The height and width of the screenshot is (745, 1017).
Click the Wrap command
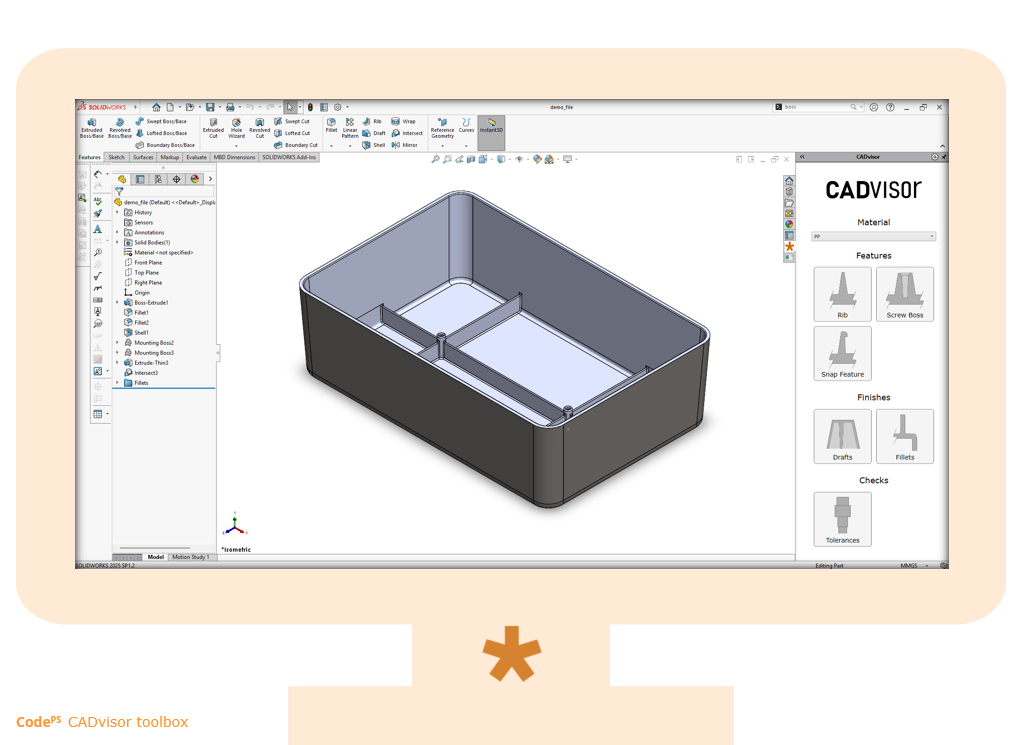point(403,121)
